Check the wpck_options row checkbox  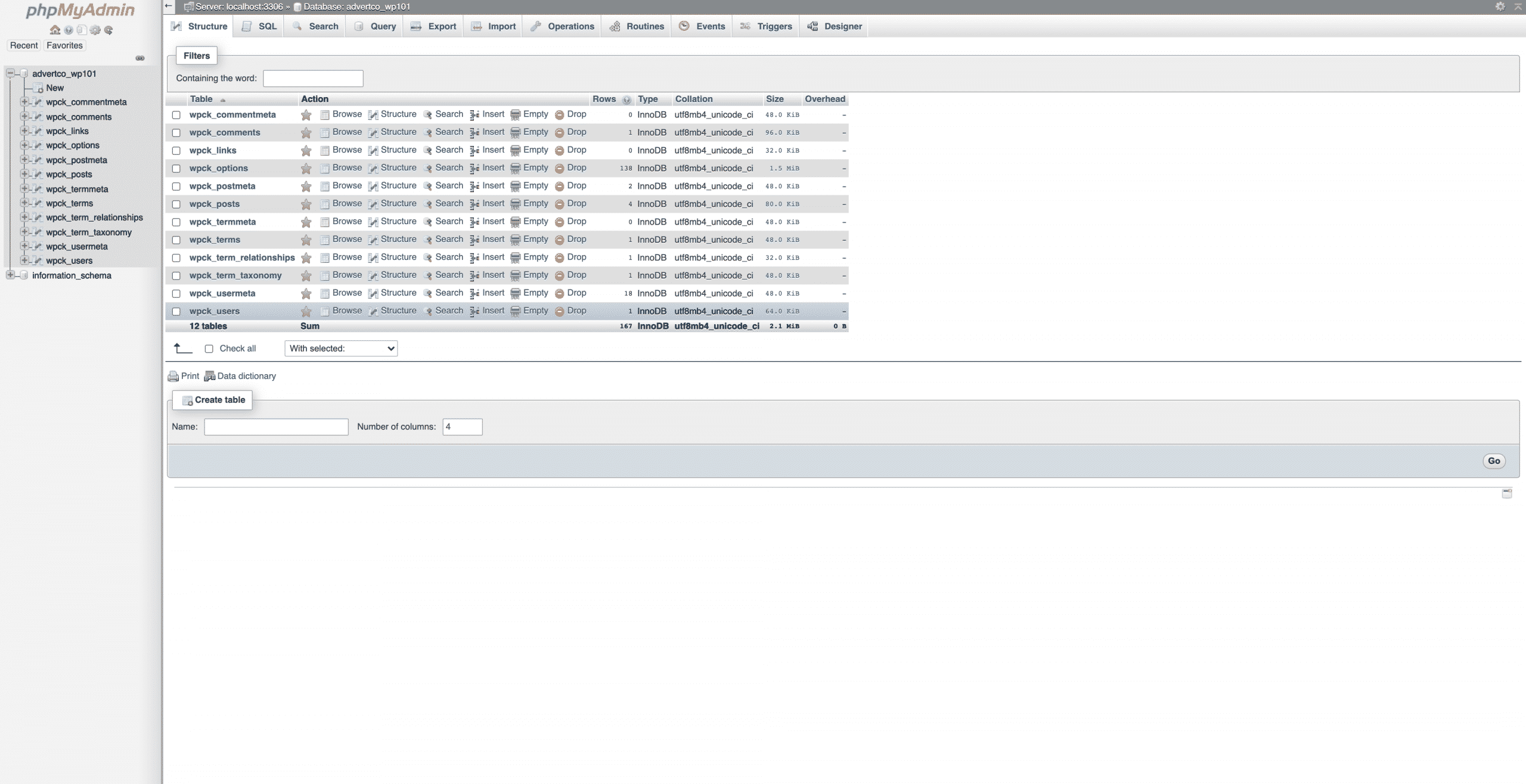pos(176,169)
